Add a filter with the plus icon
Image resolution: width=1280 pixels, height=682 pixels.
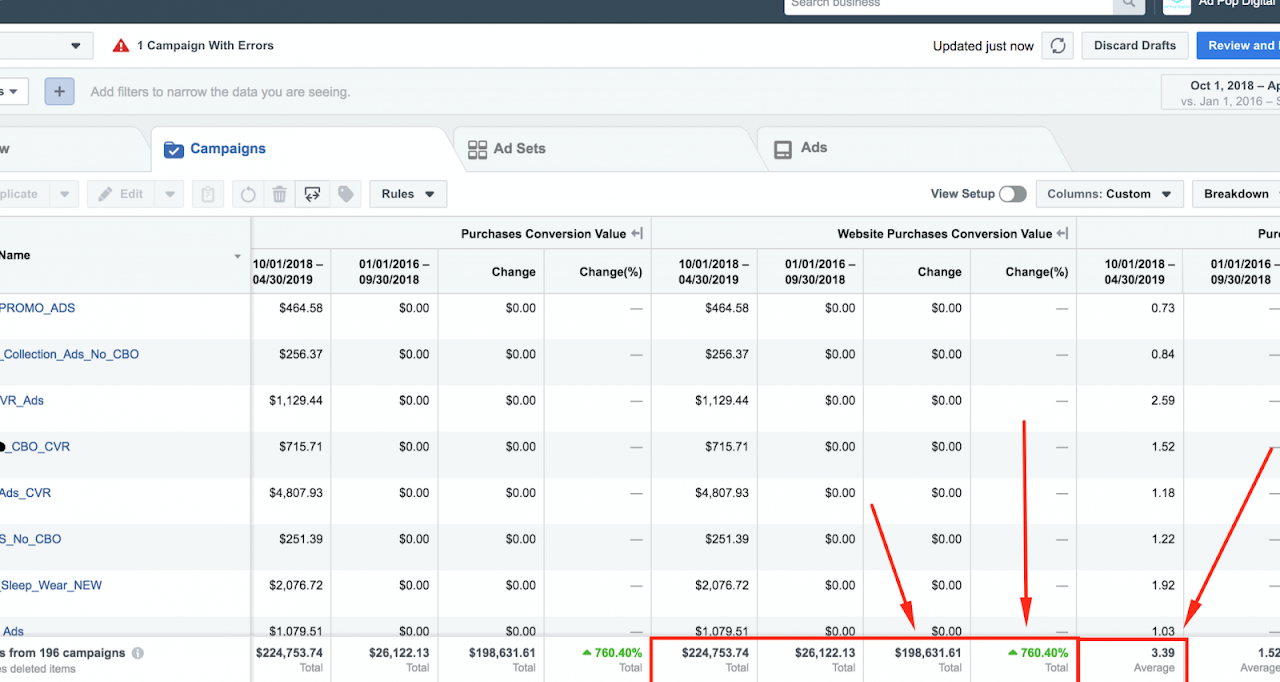click(x=59, y=92)
